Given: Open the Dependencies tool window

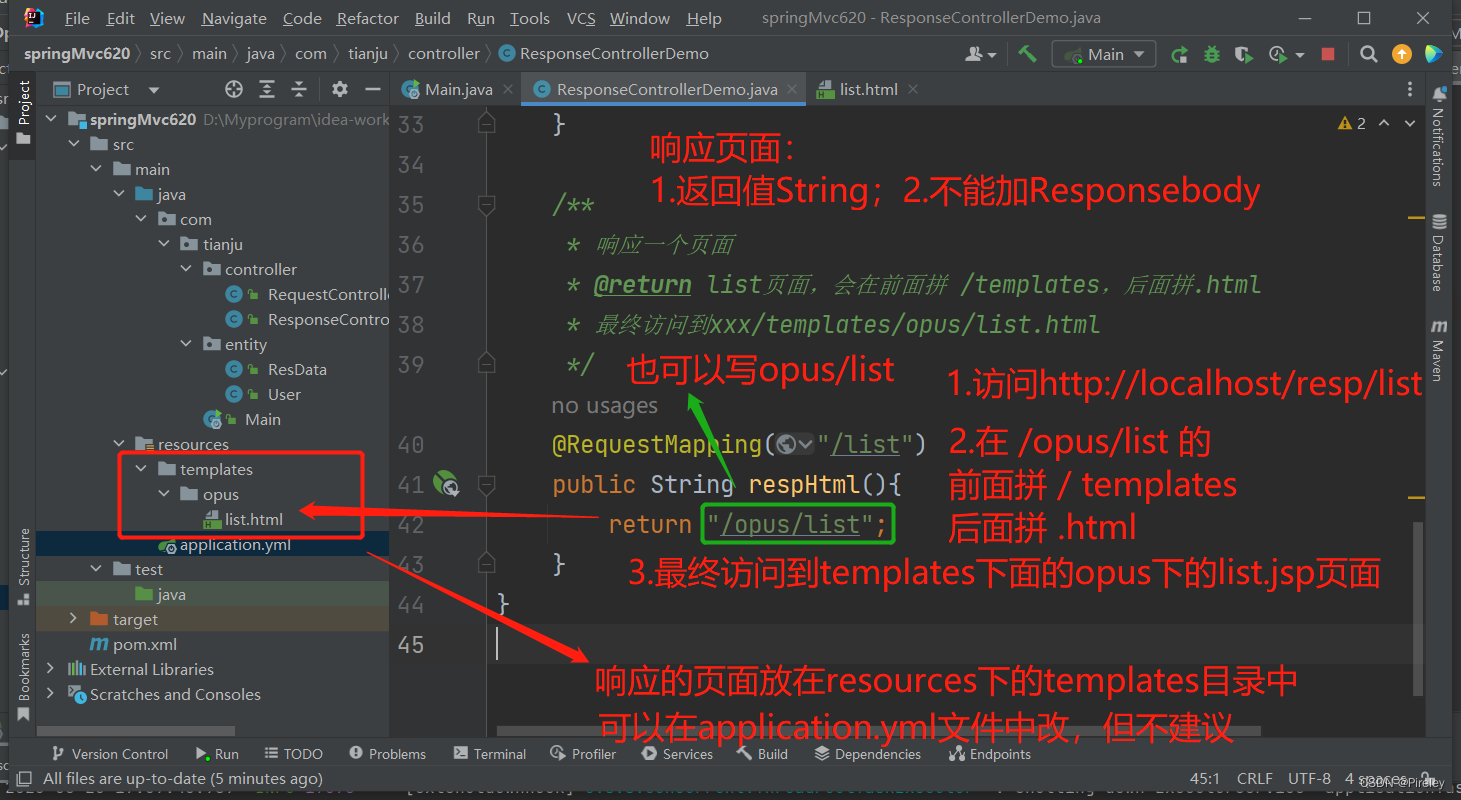Looking at the screenshot, I should [x=867, y=754].
